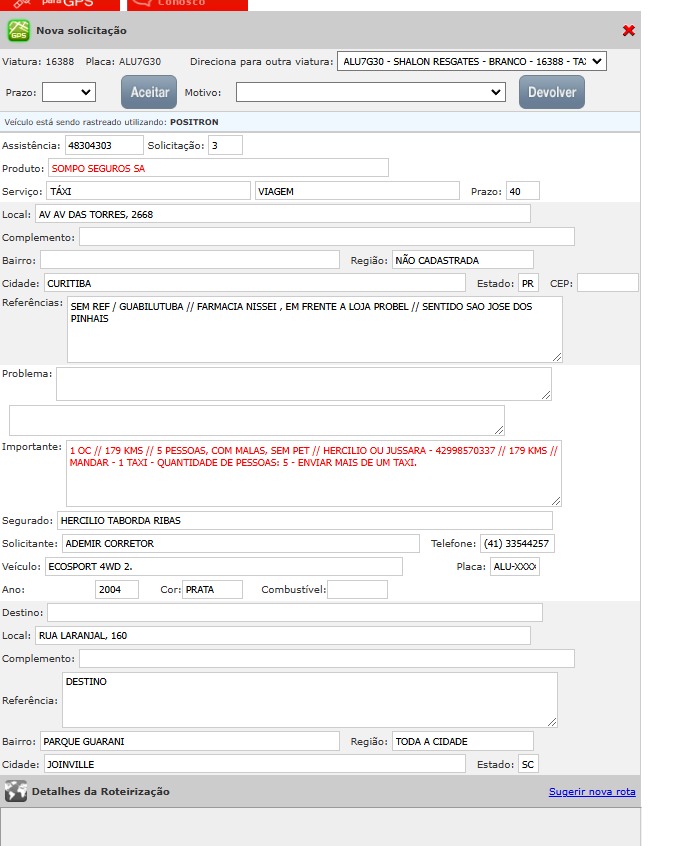Screen dimensions: 683x846
Task: Click the Bairro field PARQUE GUARANI
Action: click(x=190, y=741)
